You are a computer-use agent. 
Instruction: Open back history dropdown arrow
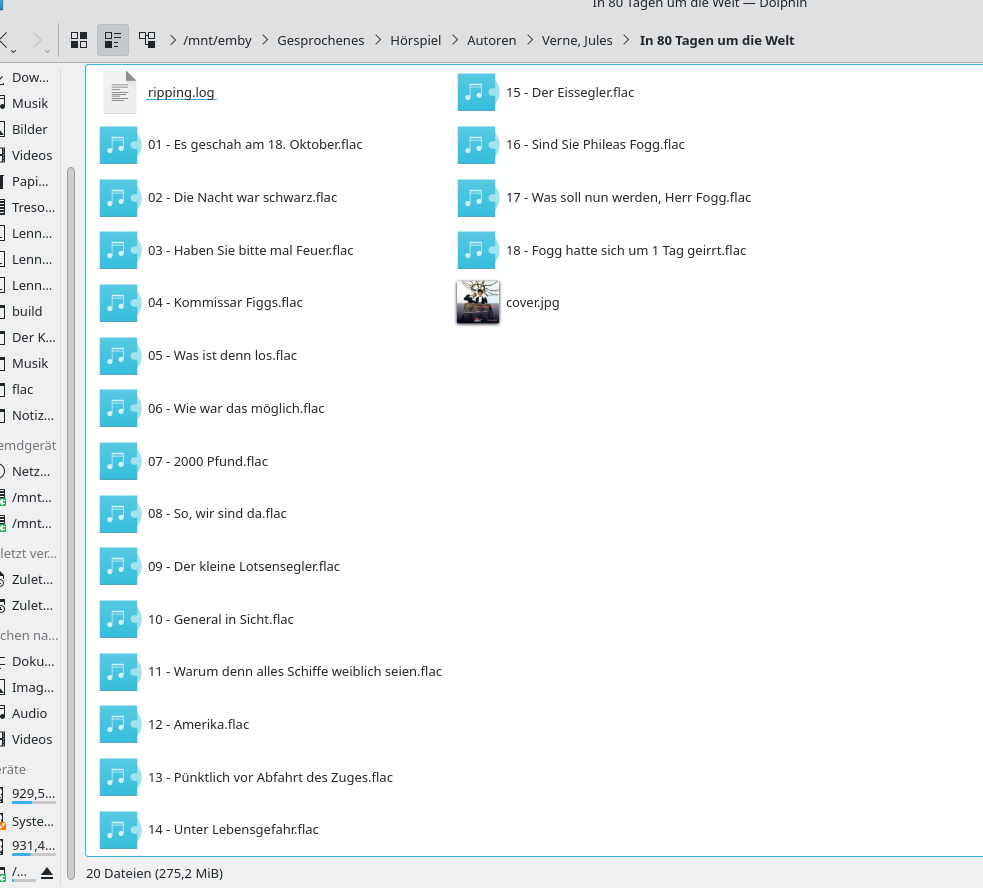point(13,50)
